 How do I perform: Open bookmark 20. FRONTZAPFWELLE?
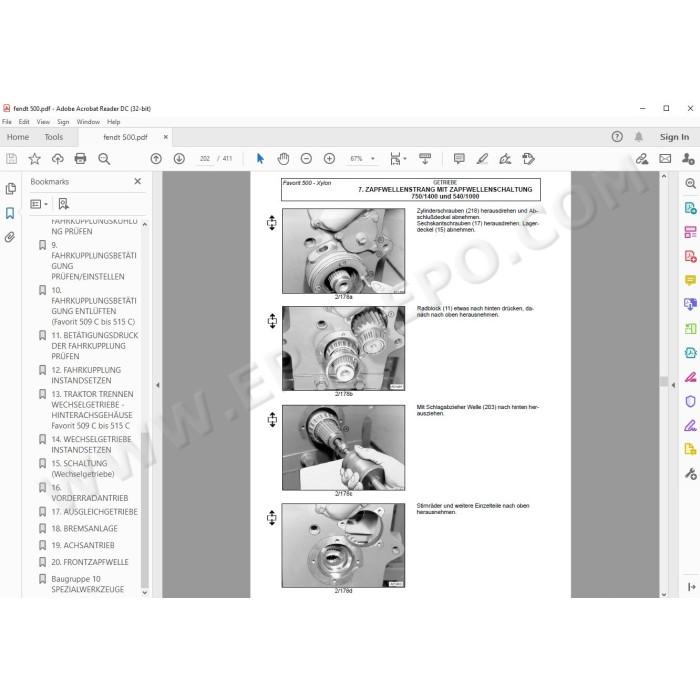coord(90,562)
